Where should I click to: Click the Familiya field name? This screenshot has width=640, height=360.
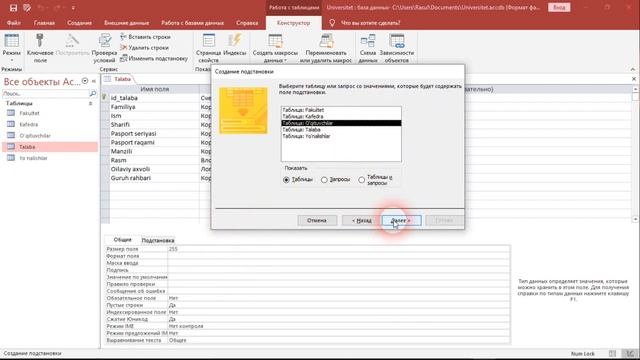point(123,107)
